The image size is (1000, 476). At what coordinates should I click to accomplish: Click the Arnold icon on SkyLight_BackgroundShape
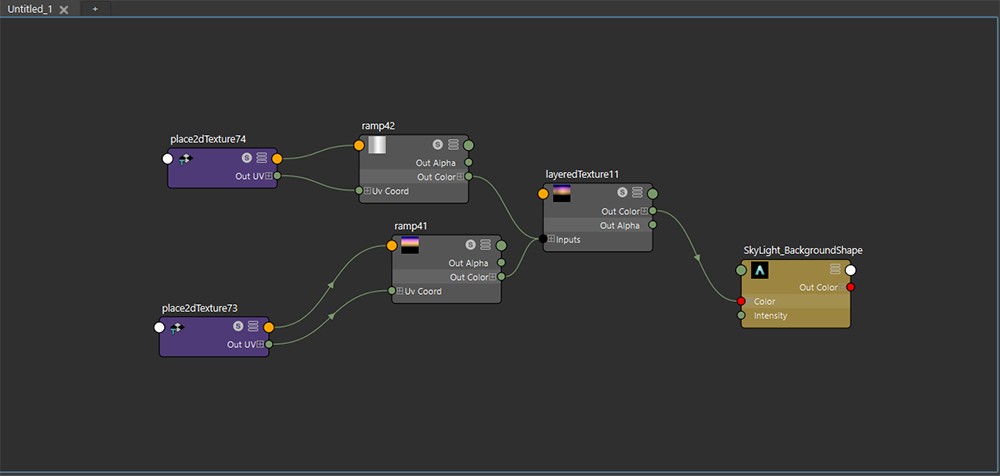pyautogui.click(x=760, y=270)
